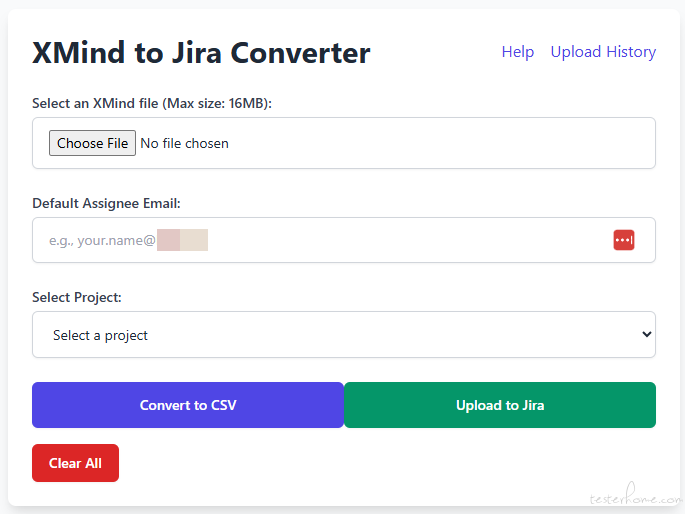The width and height of the screenshot is (685, 514).
Task: Click the 'Default Assignee Email:' label
Action: point(106,203)
